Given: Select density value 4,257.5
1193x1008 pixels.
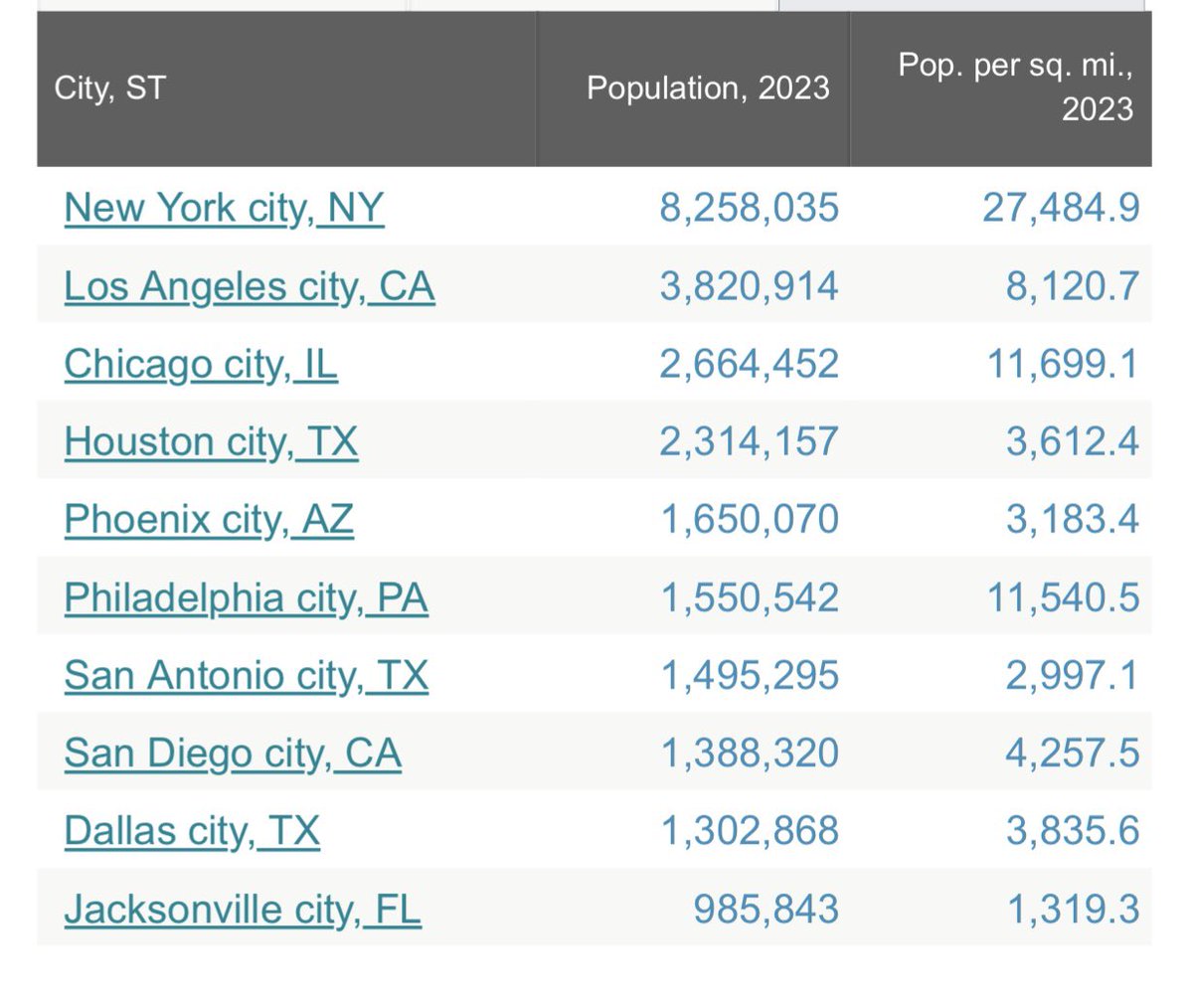Looking at the screenshot, I should point(1073,754).
